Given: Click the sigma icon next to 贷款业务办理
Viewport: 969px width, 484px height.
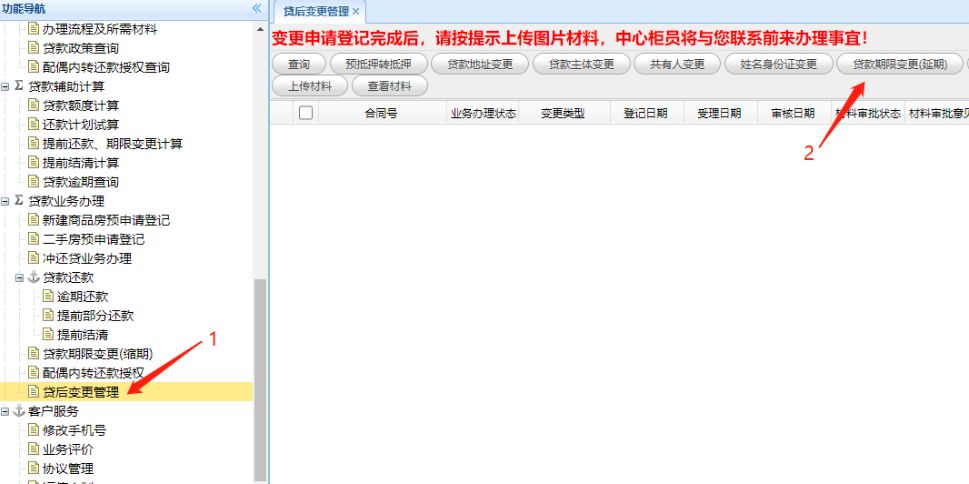Looking at the screenshot, I should pos(19,201).
